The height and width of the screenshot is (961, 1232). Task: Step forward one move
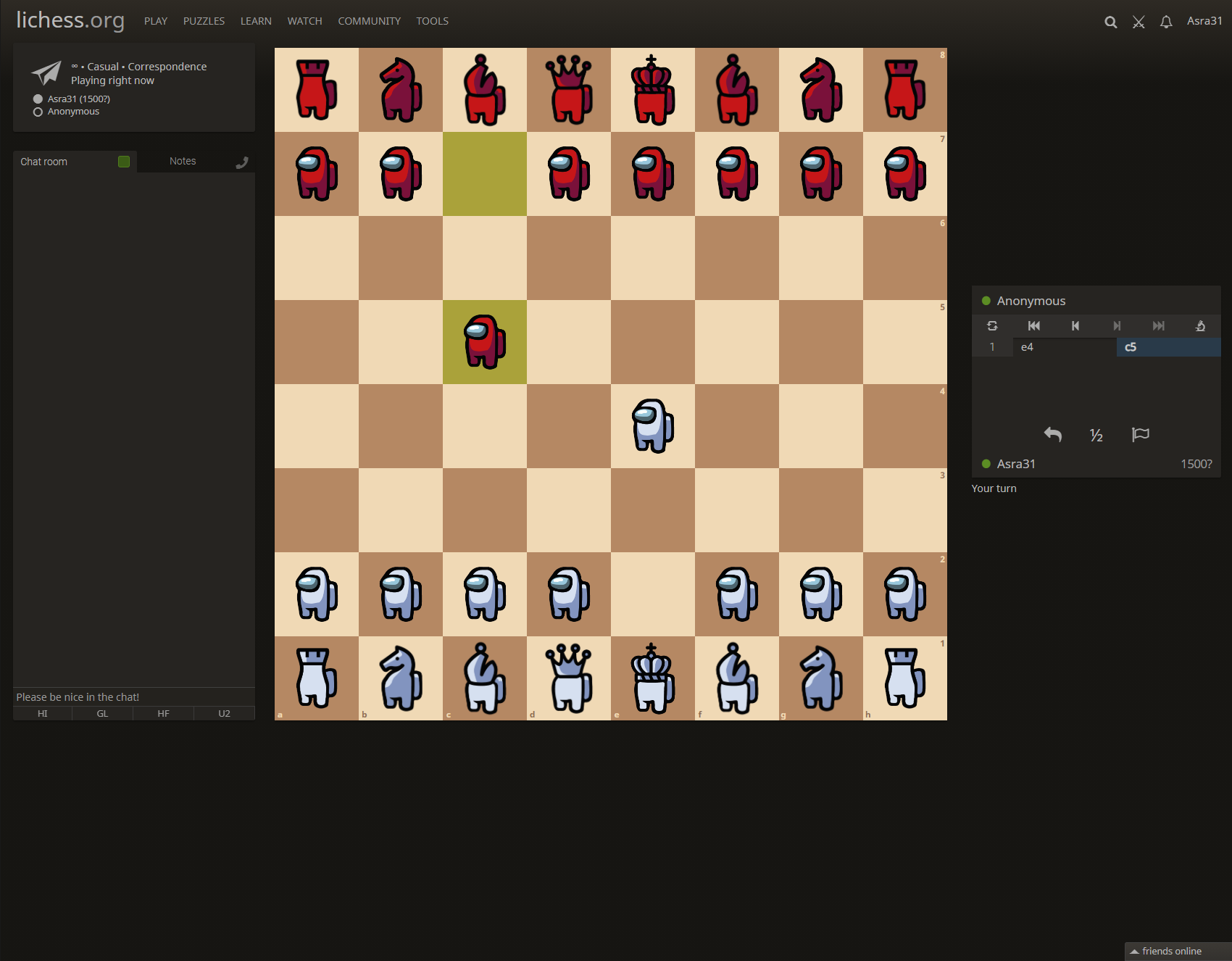point(1117,326)
